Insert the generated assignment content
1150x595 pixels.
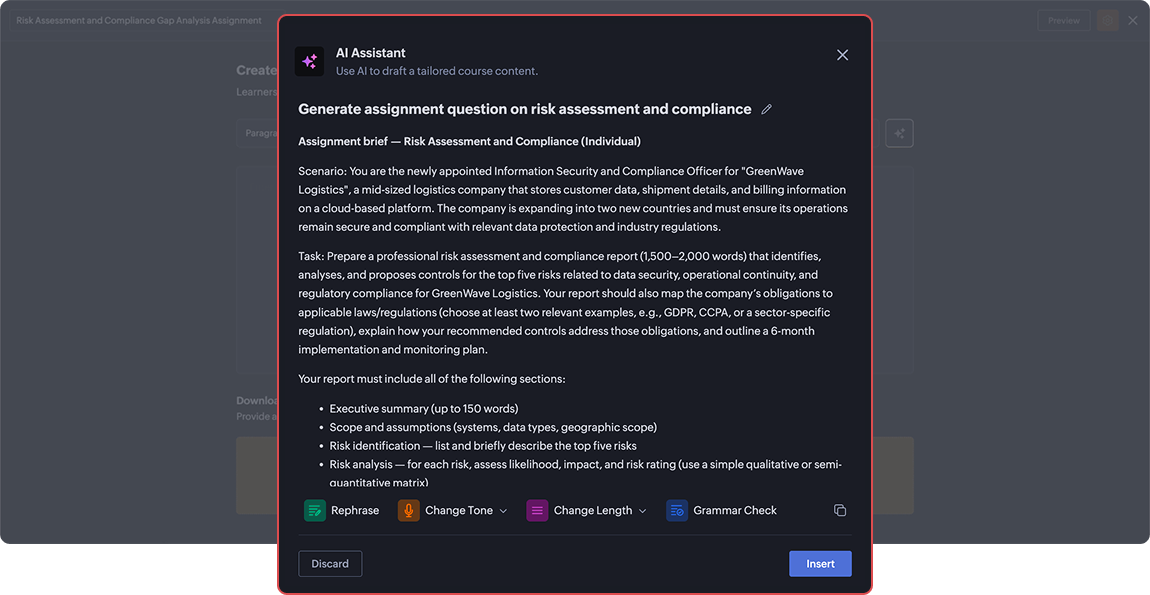(x=820, y=563)
